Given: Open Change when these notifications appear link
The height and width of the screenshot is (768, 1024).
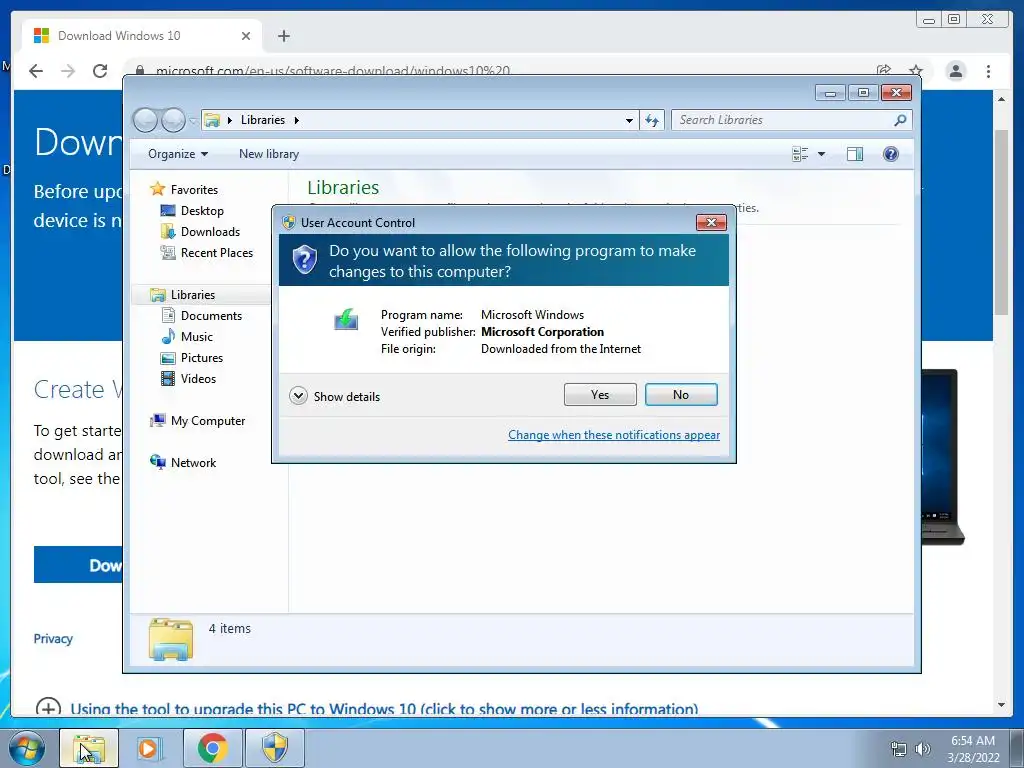Looking at the screenshot, I should [614, 435].
